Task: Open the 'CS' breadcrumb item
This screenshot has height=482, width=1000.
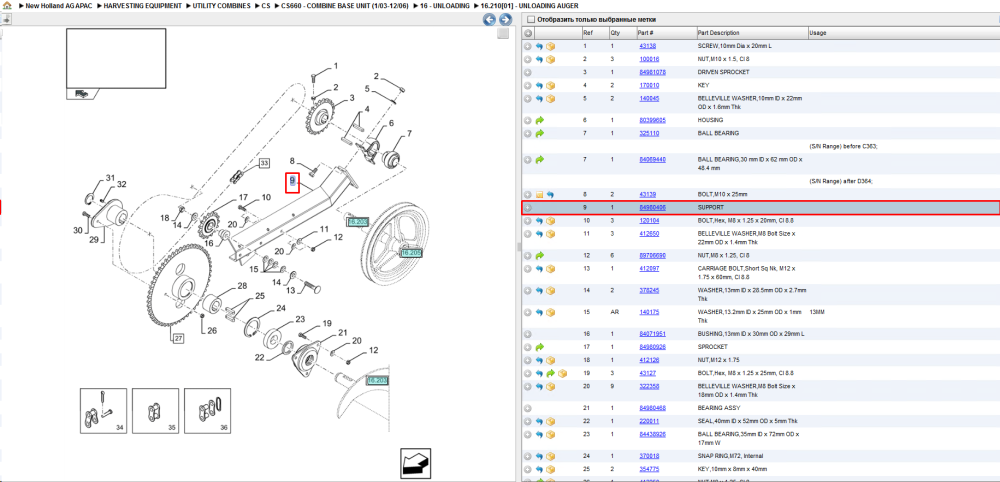Action: pyautogui.click(x=266, y=5)
